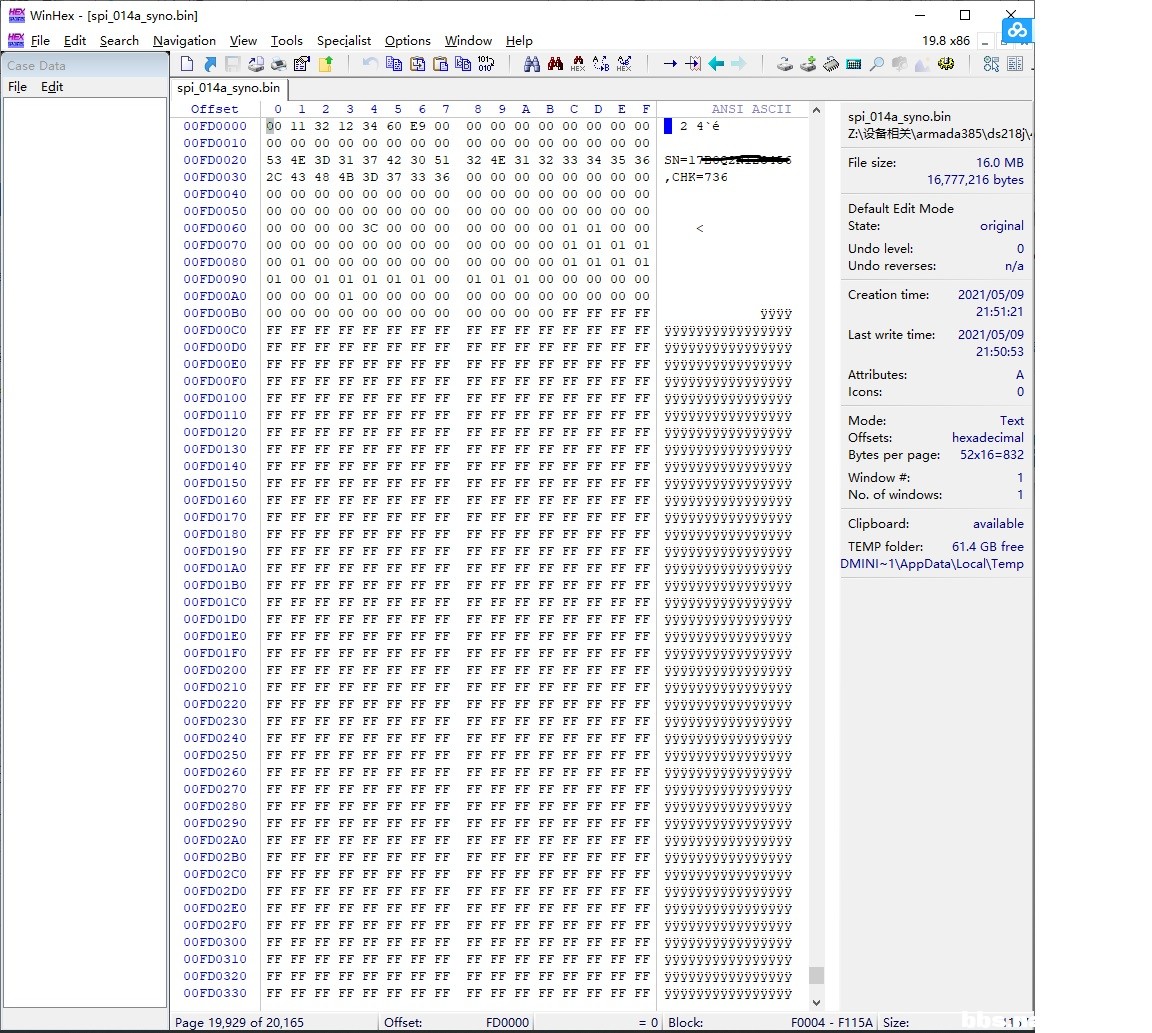1152x1033 pixels.
Task: Open the Search menu
Action: (x=119, y=41)
